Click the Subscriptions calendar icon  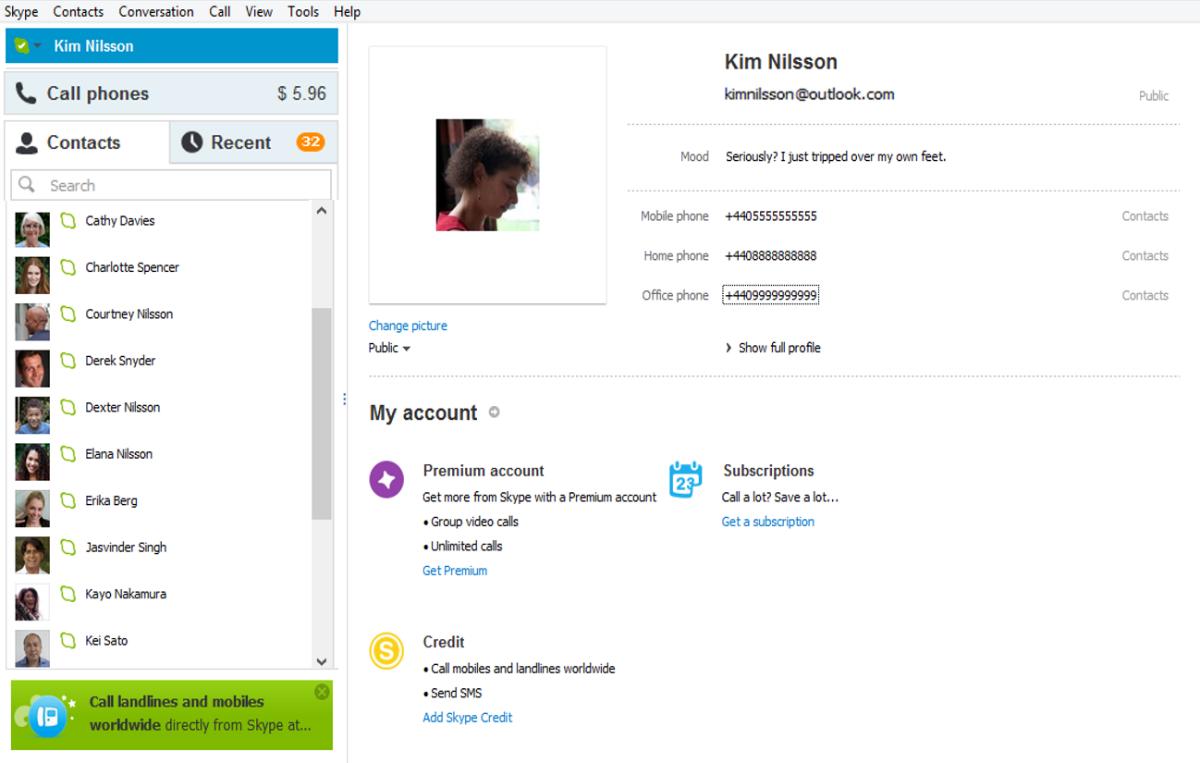coord(685,480)
